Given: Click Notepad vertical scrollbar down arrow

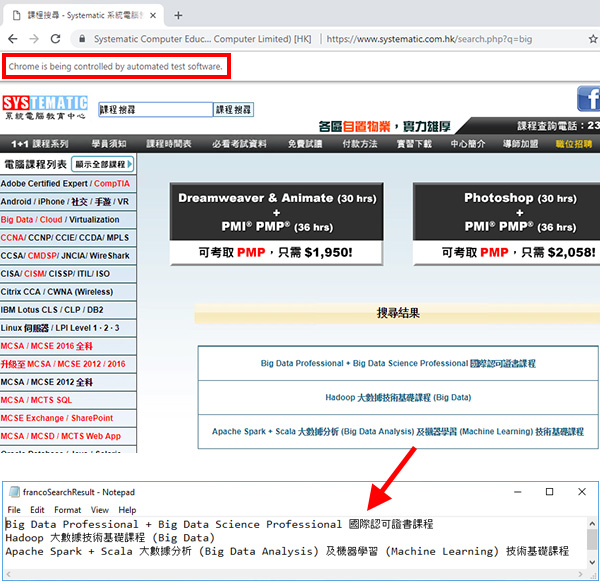Looking at the screenshot, I should point(592,562).
